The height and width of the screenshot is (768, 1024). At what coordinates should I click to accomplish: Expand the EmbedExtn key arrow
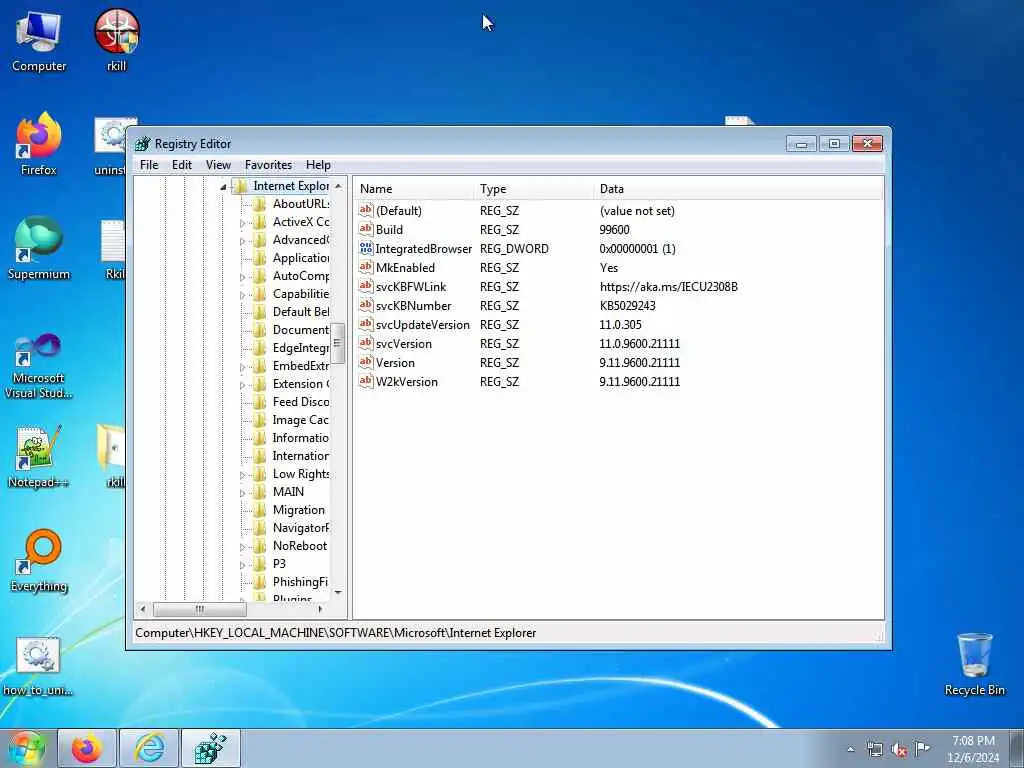(x=242, y=367)
